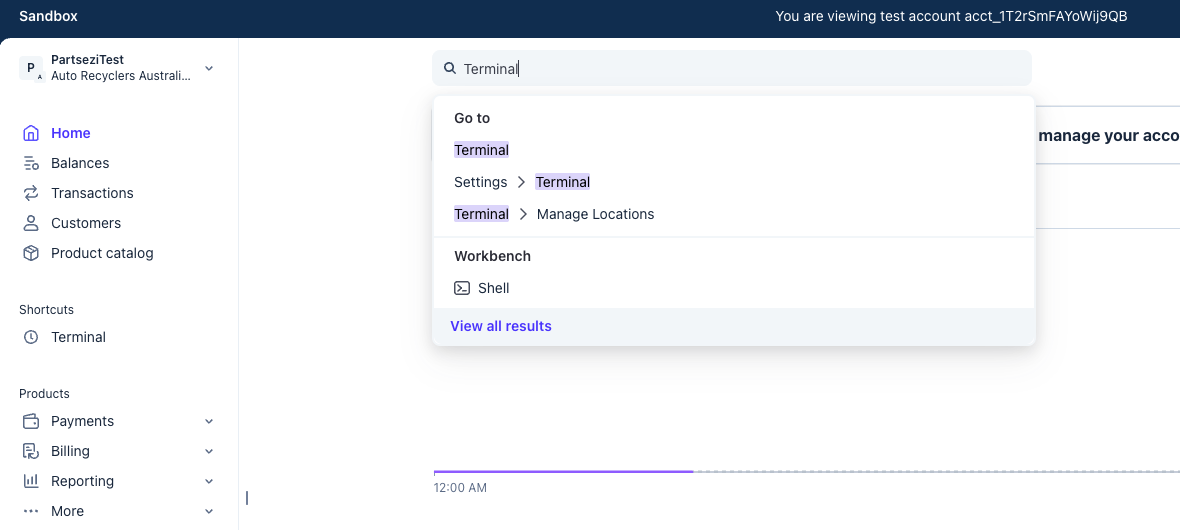The image size is (1180, 530).
Task: Select the first Terminal search result
Action: point(482,150)
